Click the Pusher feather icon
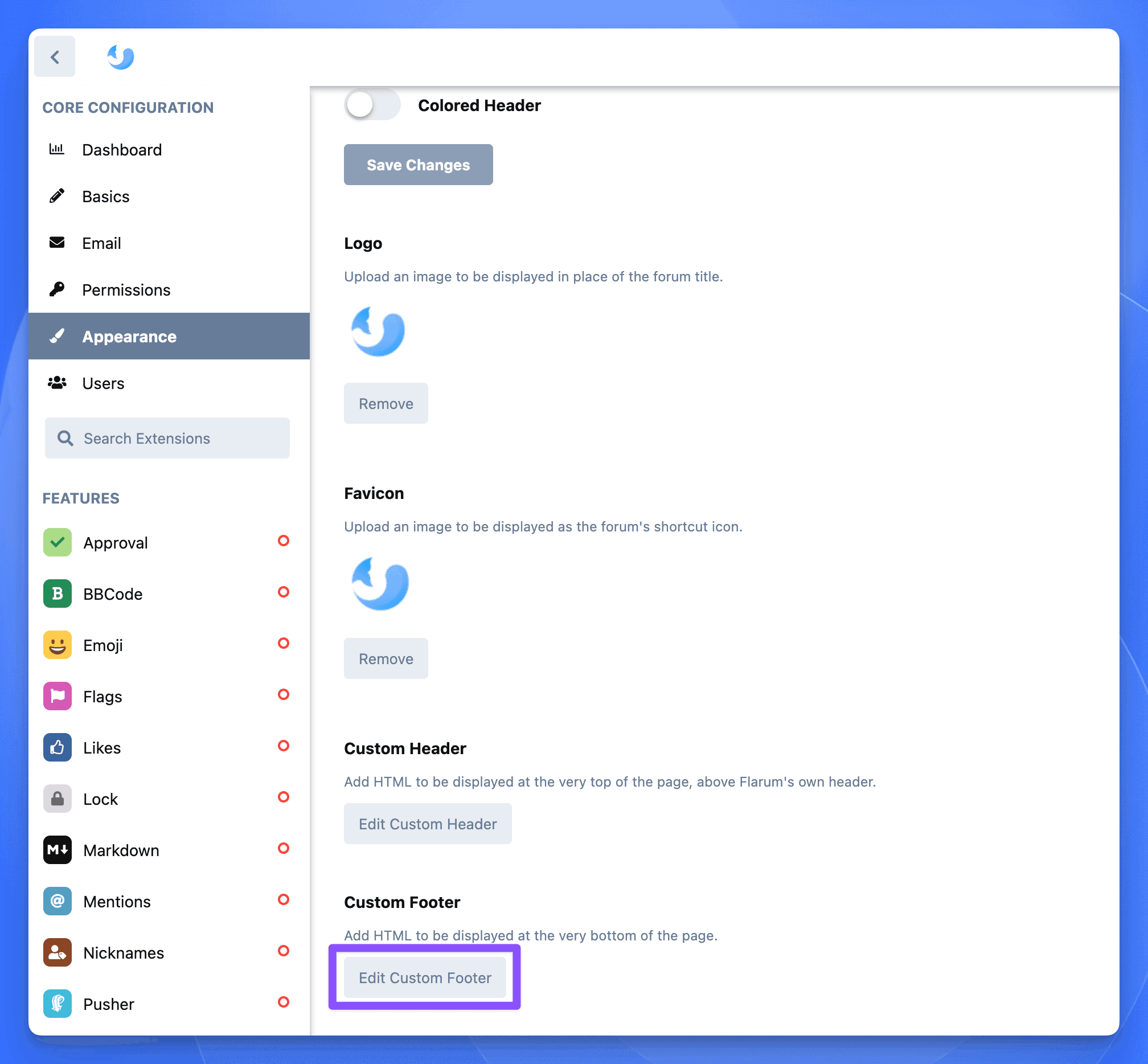This screenshot has width=1148, height=1064. coord(57,1004)
